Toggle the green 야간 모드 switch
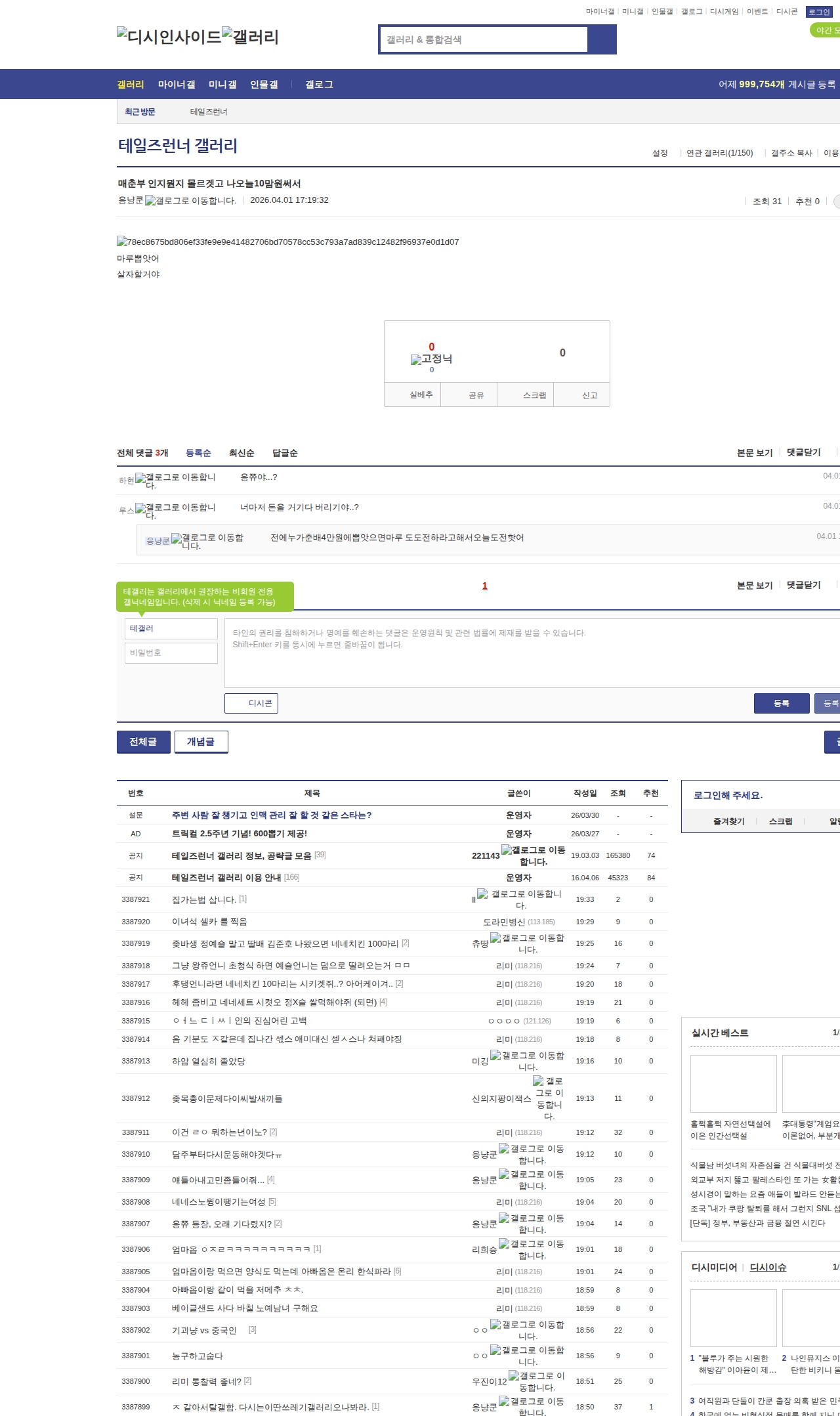 pos(825,30)
